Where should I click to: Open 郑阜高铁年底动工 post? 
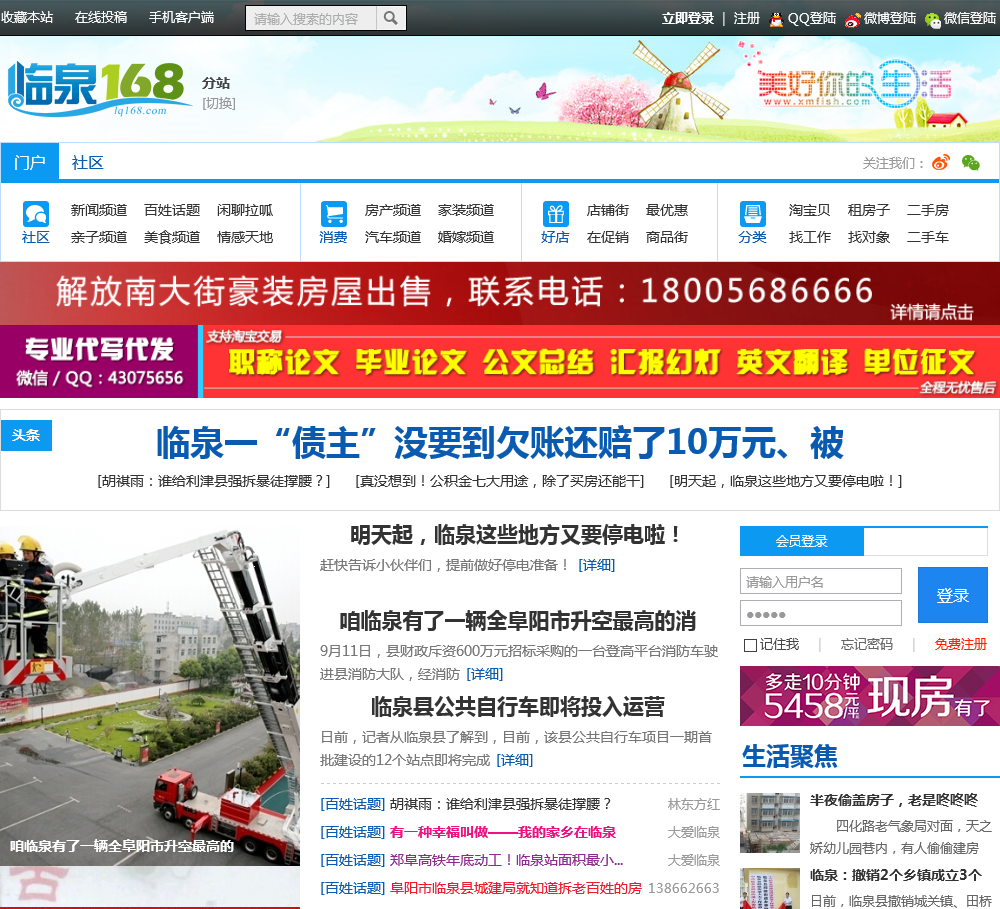pos(507,861)
